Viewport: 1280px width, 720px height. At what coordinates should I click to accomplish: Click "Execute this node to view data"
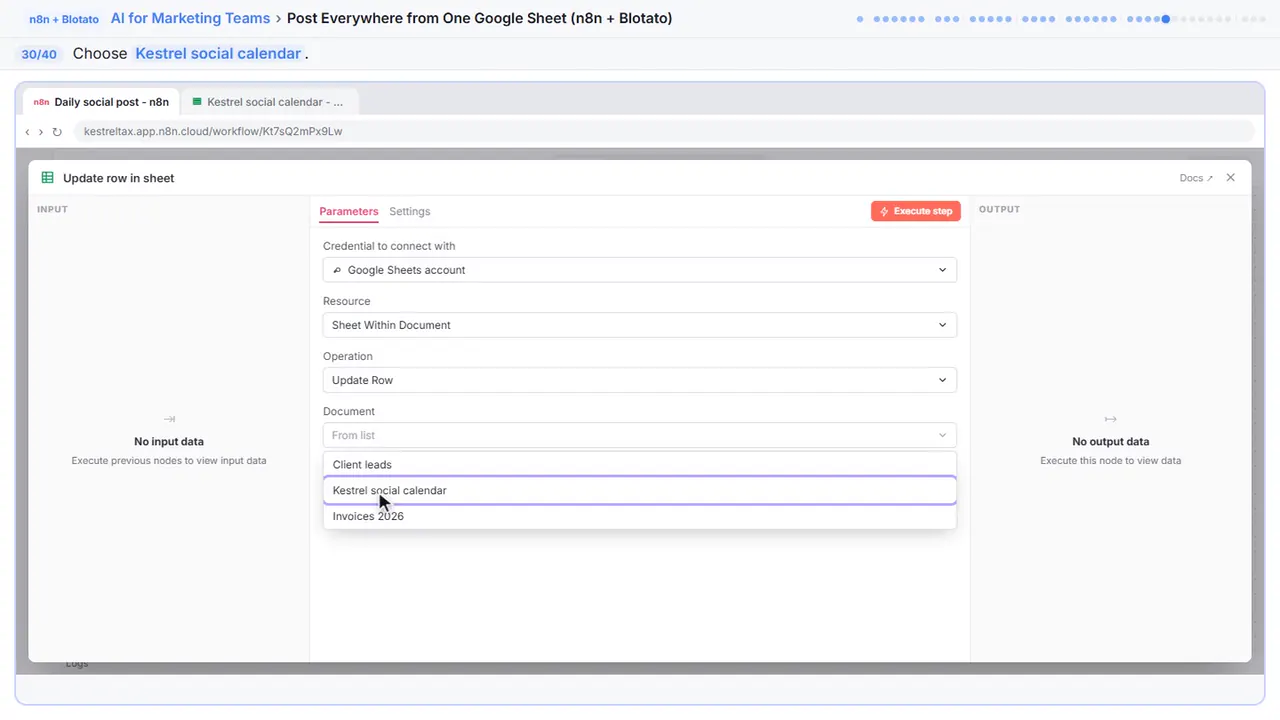pos(1110,461)
